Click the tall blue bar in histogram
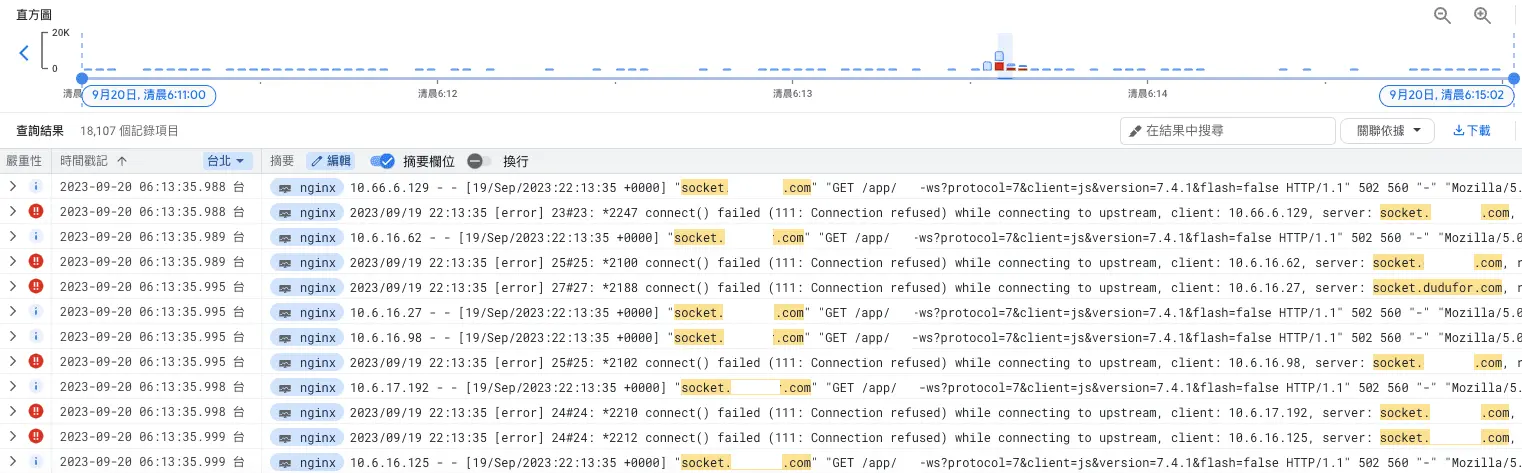This screenshot has height=473, width=1522. [x=999, y=56]
